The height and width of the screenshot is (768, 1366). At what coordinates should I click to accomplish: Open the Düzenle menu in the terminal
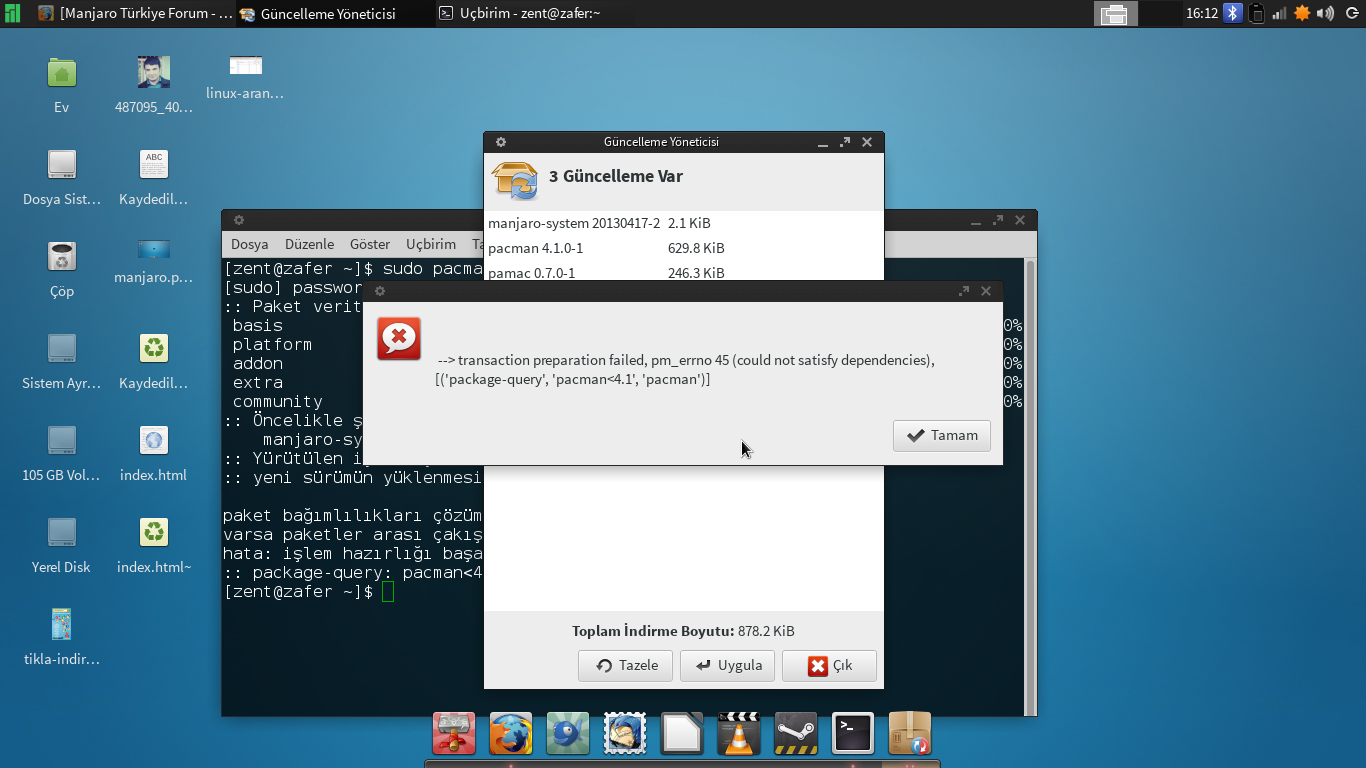point(309,244)
